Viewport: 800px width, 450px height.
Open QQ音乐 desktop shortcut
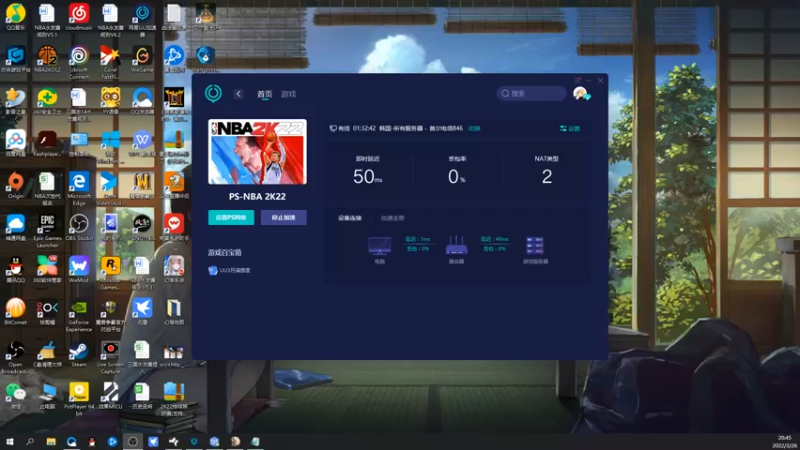click(x=15, y=17)
